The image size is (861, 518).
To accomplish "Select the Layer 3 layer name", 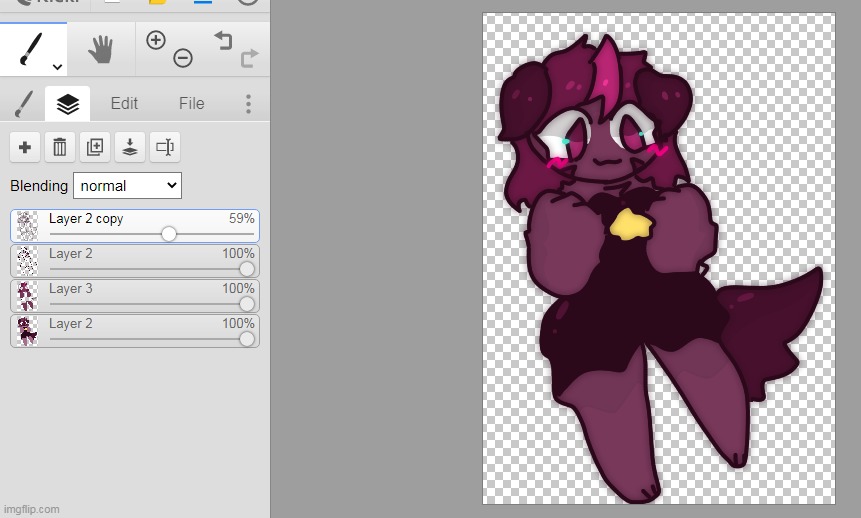I will (x=71, y=288).
